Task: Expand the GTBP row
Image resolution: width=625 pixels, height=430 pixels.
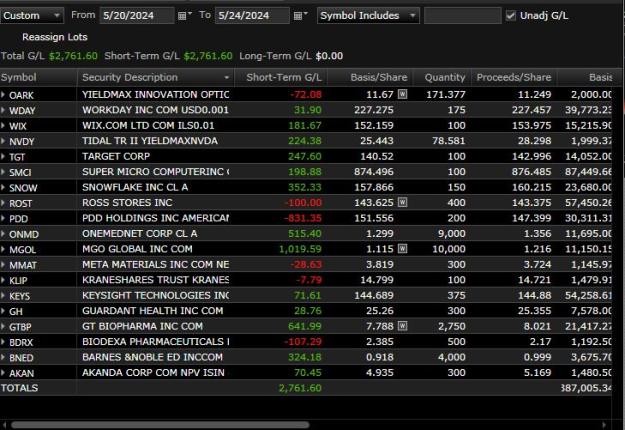Action: pyautogui.click(x=3, y=327)
